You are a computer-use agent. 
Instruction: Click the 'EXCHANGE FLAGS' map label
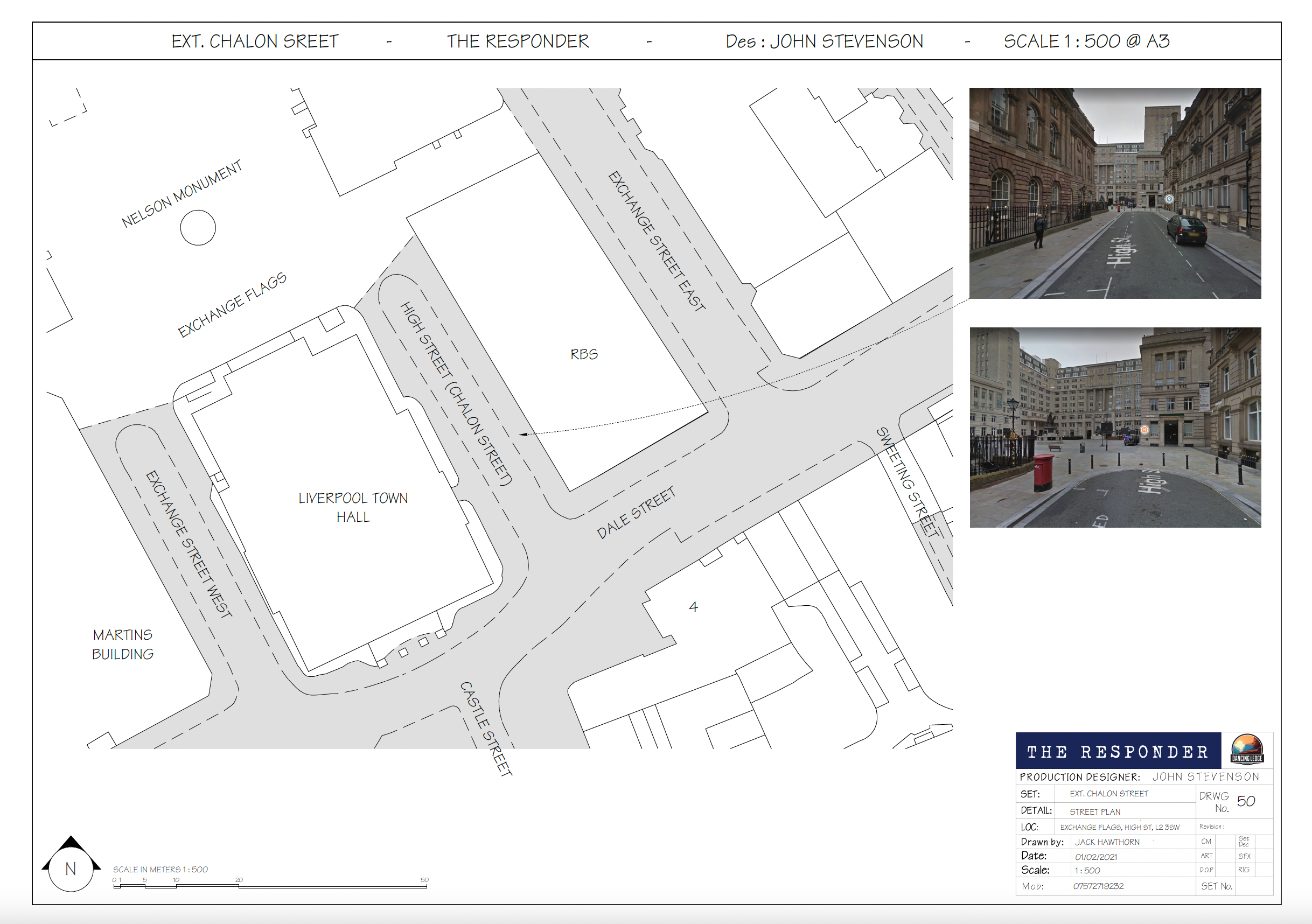point(232,305)
